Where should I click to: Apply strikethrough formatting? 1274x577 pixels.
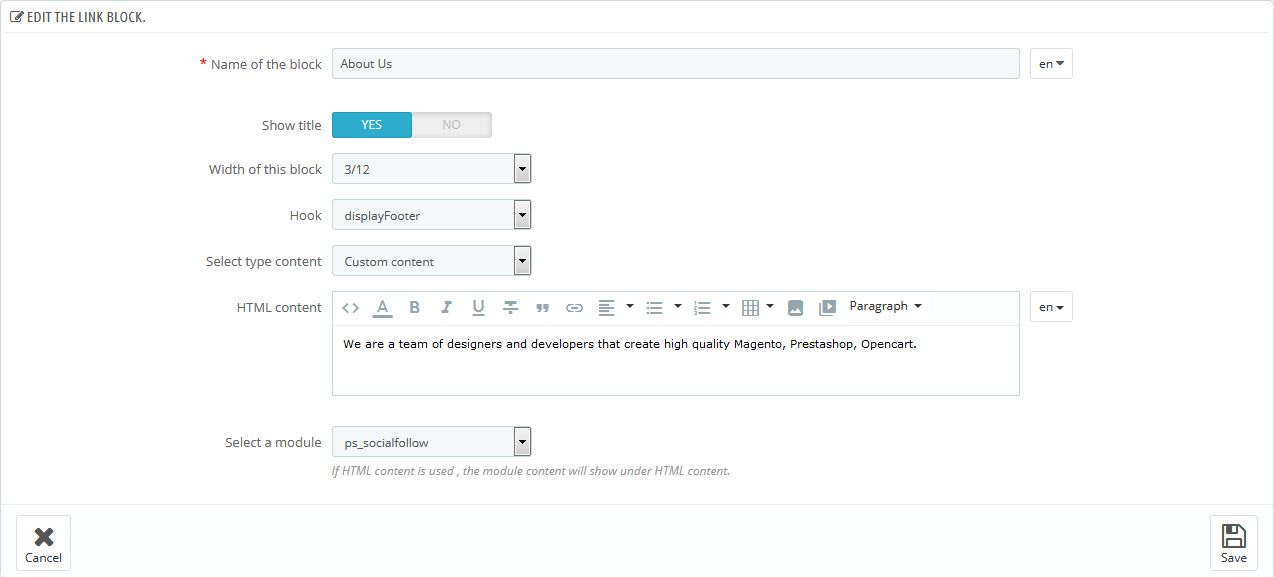510,307
